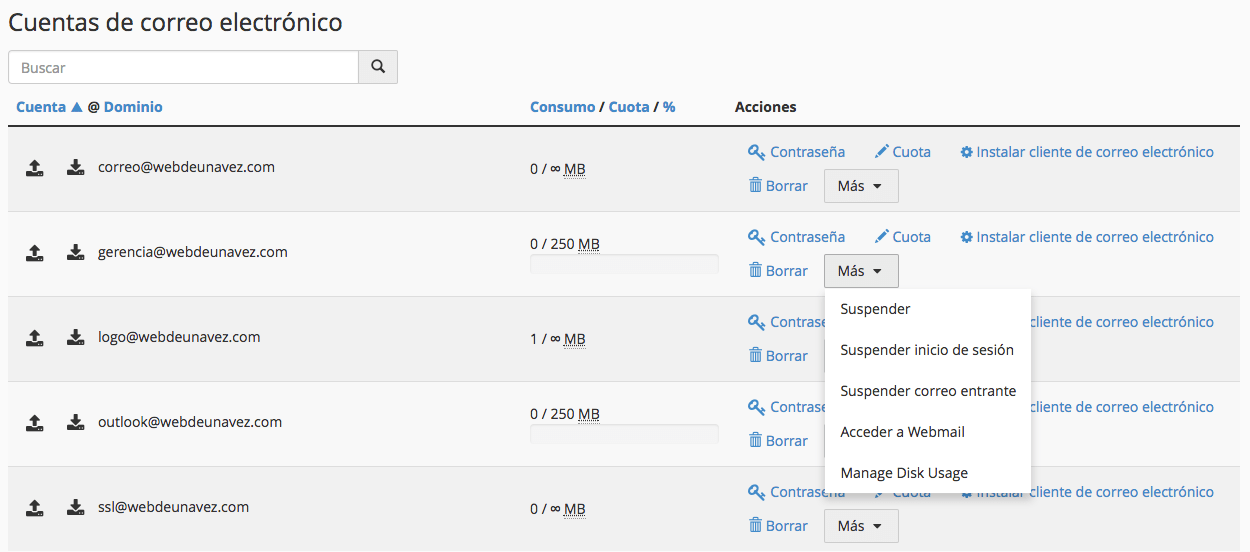
Task: Click download icon for correo@webdeunavez.com
Action: click(76, 168)
